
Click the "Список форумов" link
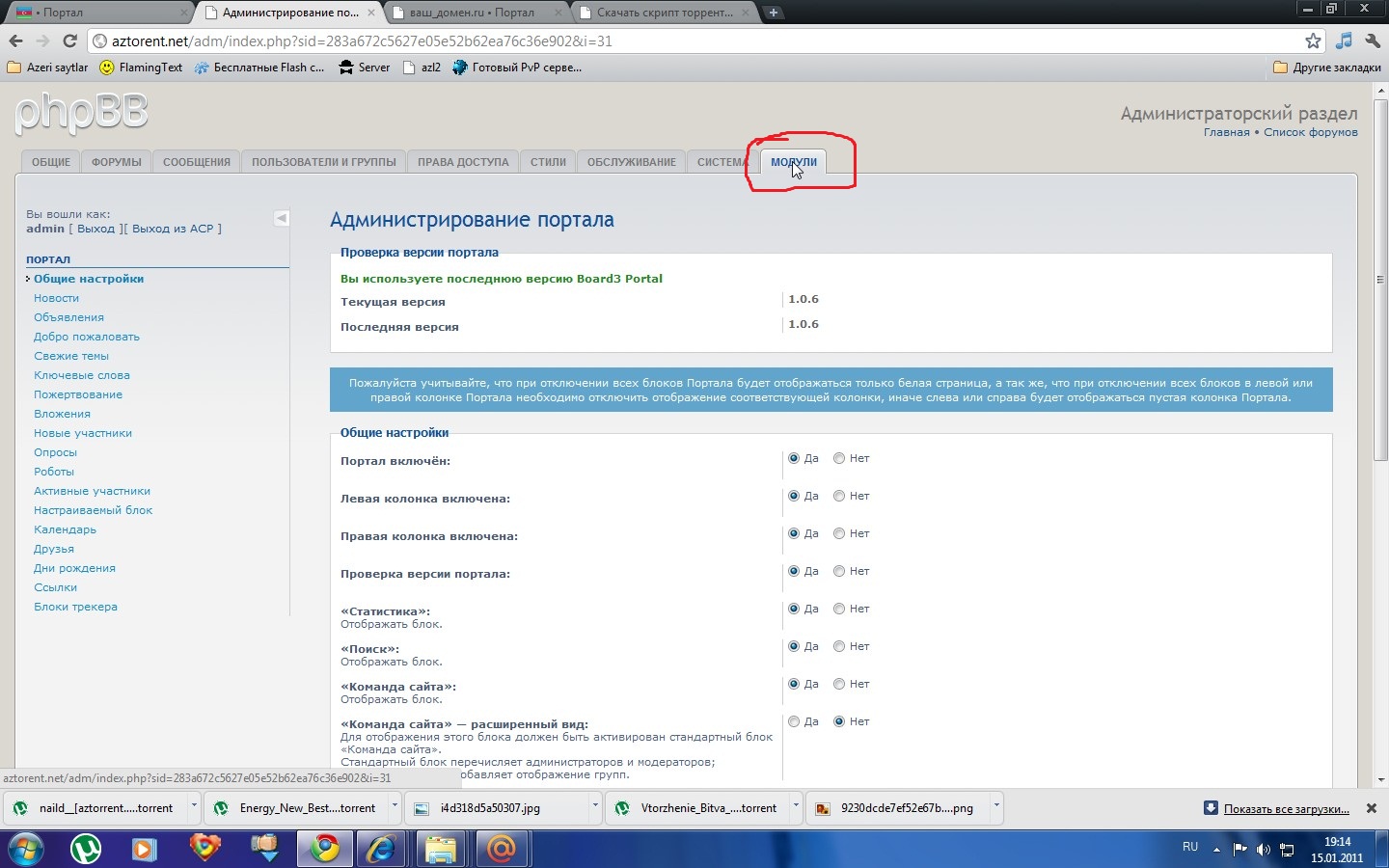click(1311, 132)
